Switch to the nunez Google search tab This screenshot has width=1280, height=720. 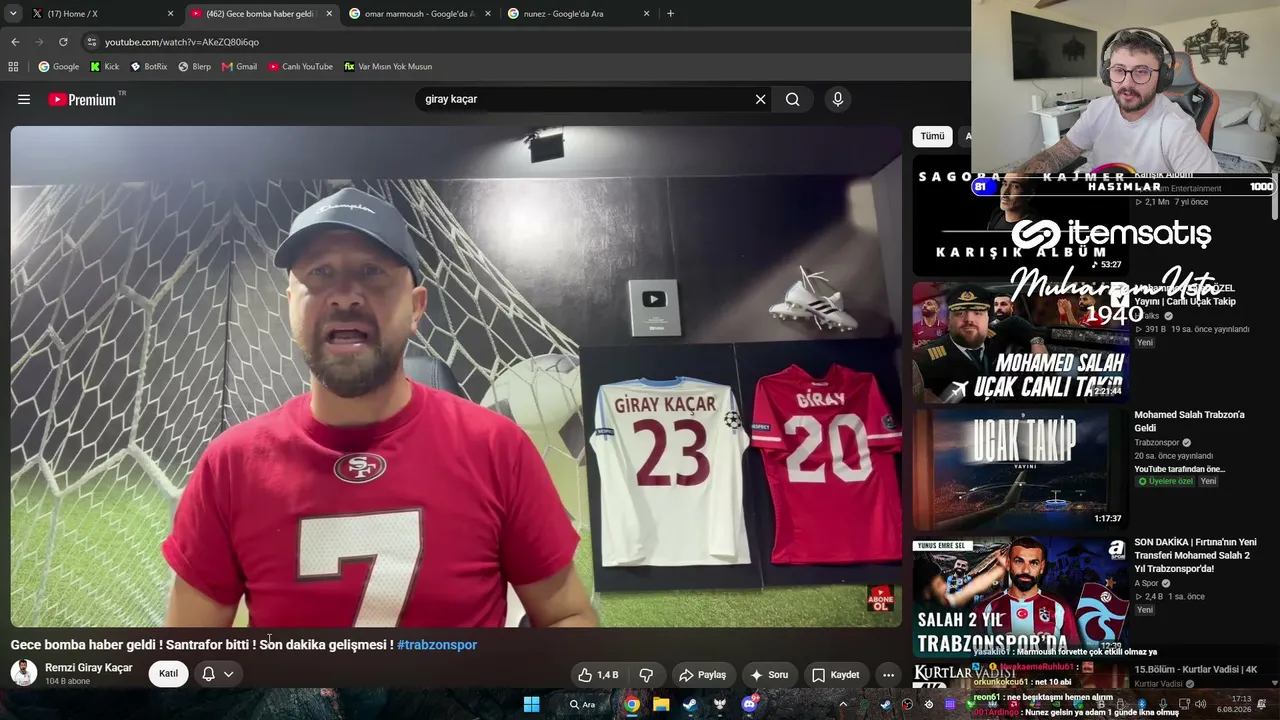click(x=578, y=14)
